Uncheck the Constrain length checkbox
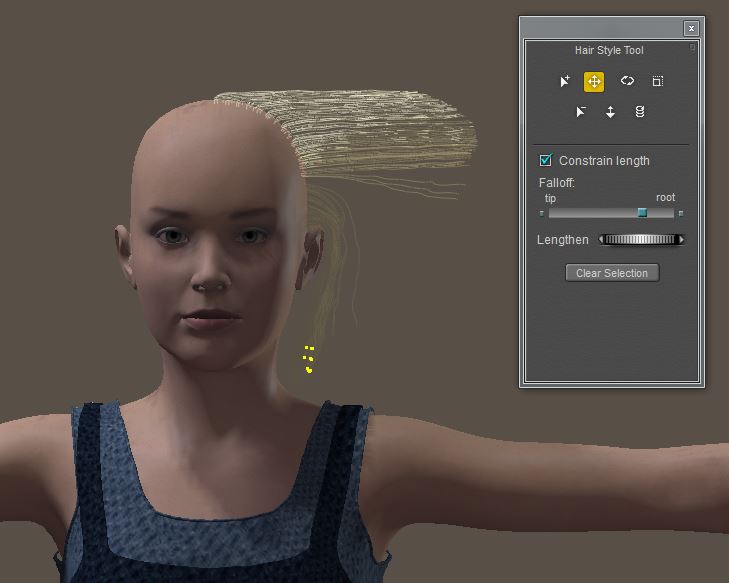Viewport: 729px width, 583px height. [546, 160]
